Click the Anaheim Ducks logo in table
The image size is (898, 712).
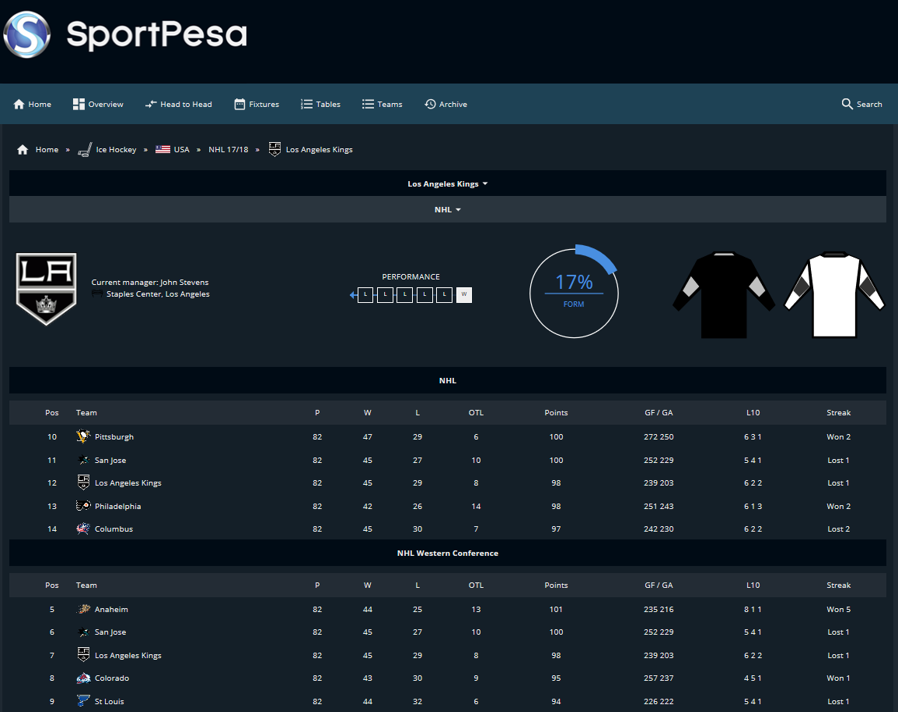coord(83,609)
